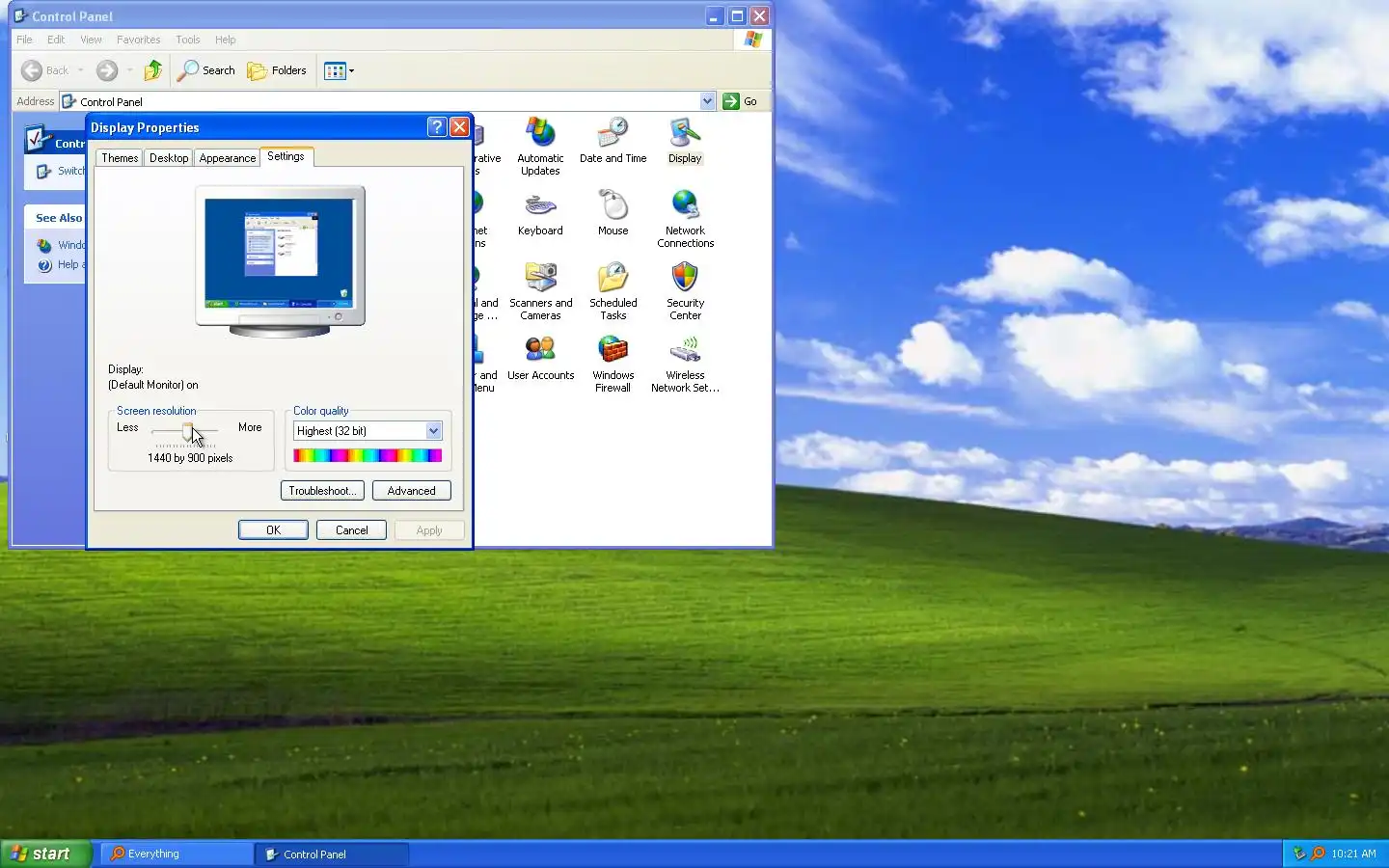The height and width of the screenshot is (868, 1389).
Task: Click the Display Properties help question button
Action: pyautogui.click(x=437, y=127)
